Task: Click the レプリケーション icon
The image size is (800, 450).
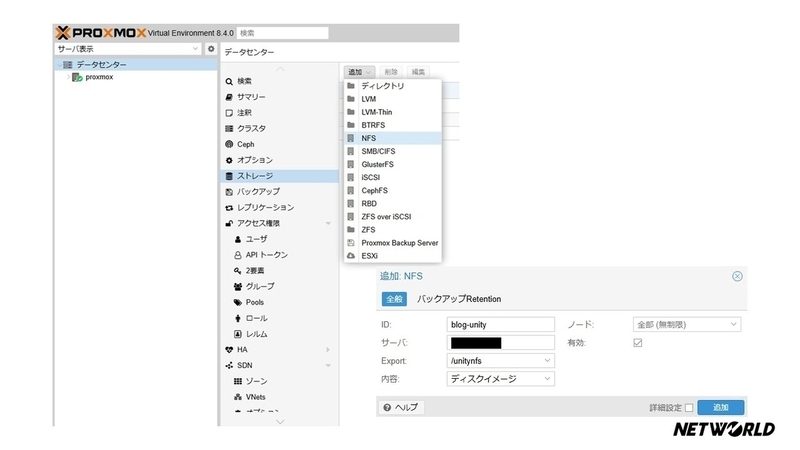Action: click(x=229, y=208)
